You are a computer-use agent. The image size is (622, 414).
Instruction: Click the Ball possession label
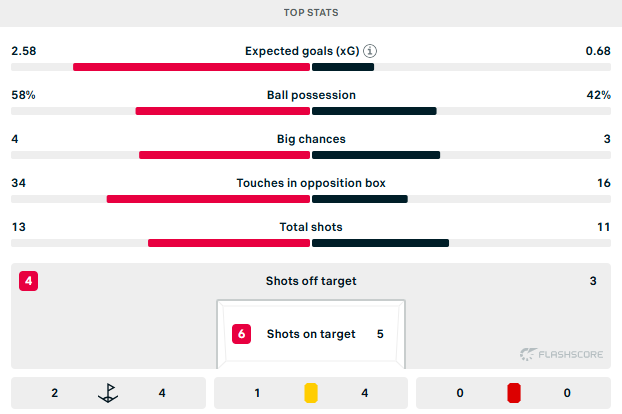click(x=311, y=95)
